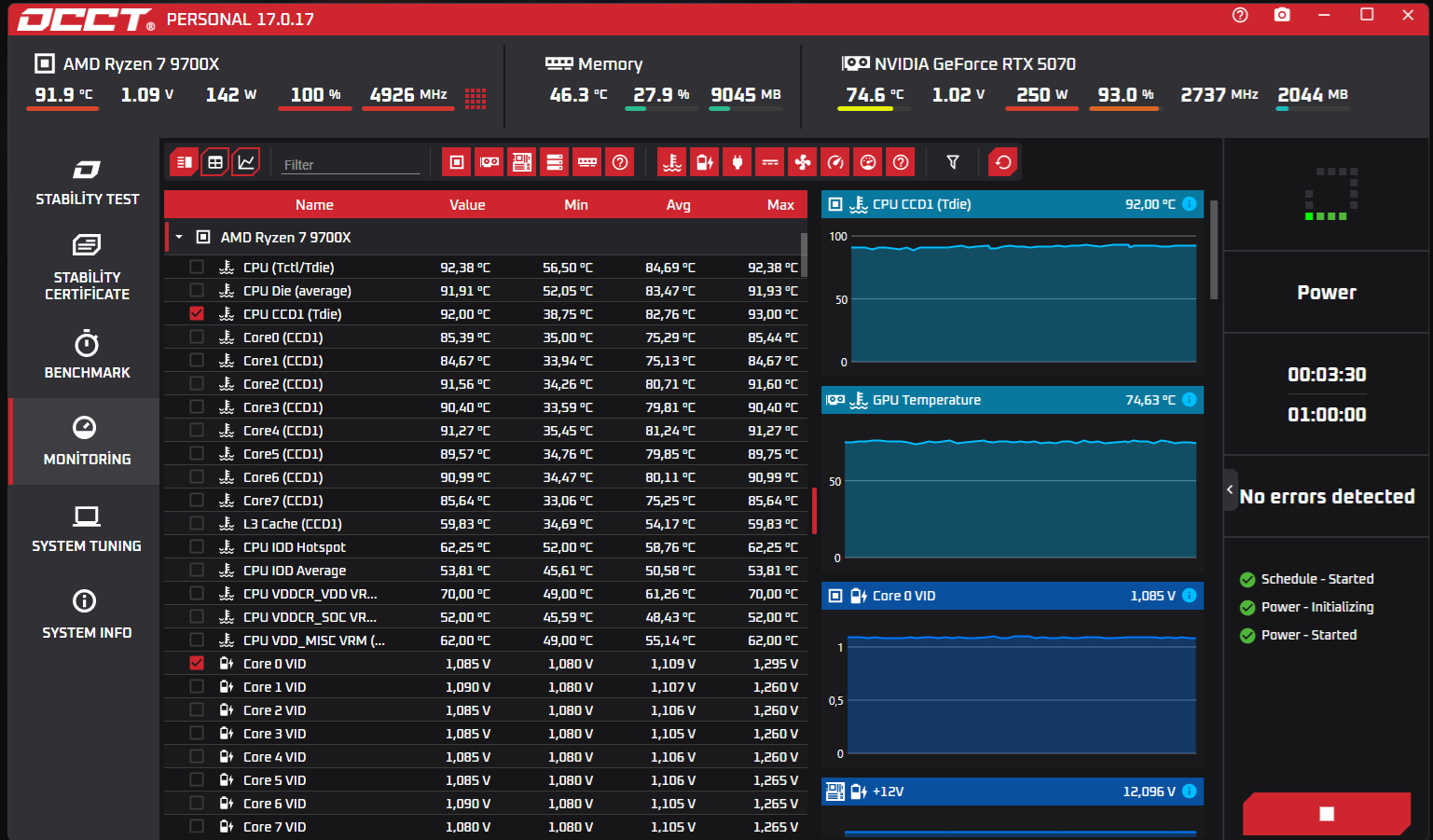This screenshot has width=1433, height=840.
Task: Click the 'Schedule - Started' log entry
Action: point(1316,579)
